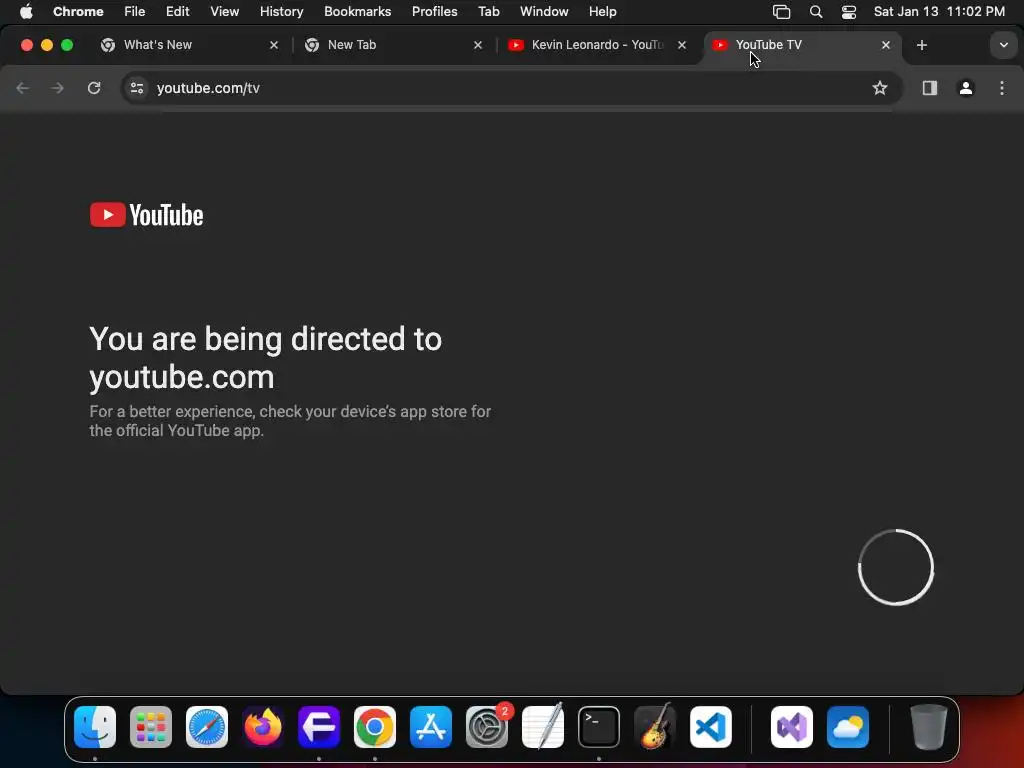The width and height of the screenshot is (1024, 768).
Task: Switch to the Kevin Leonardo YouTube tab
Action: (x=596, y=45)
